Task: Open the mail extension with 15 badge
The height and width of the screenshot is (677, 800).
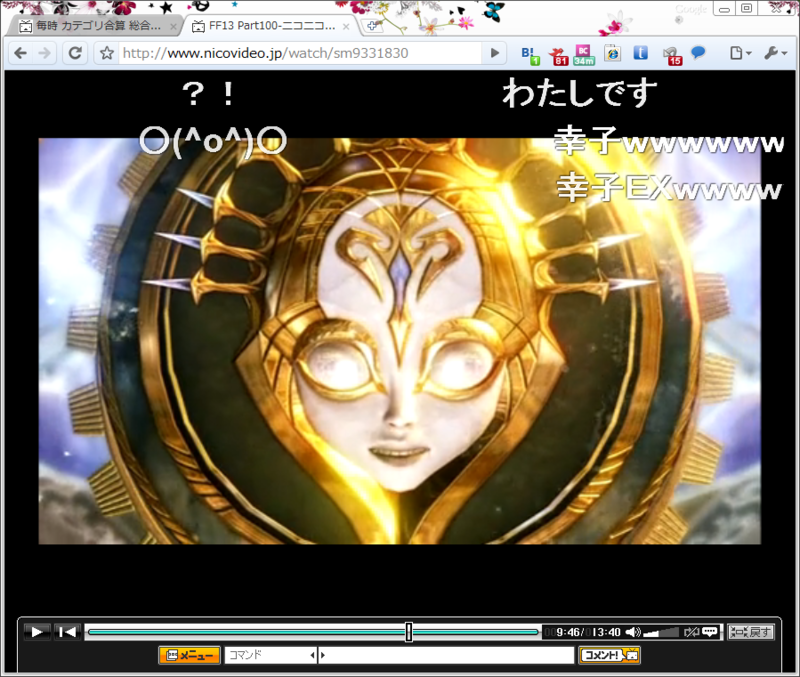Action: coord(672,55)
